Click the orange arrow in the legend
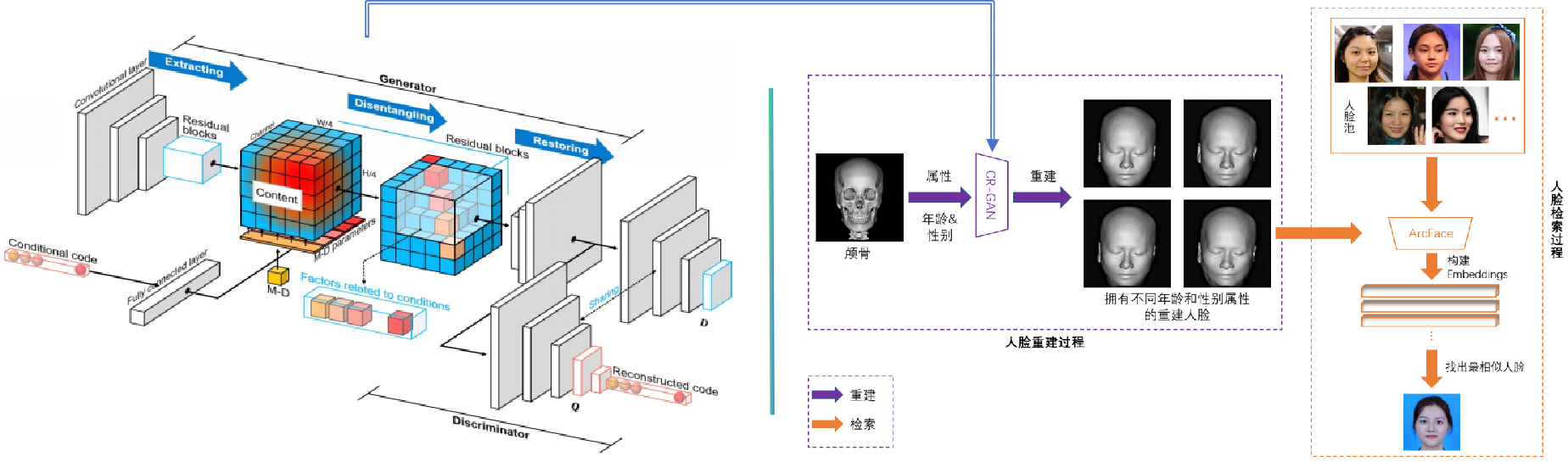1568x462 pixels. (826, 424)
